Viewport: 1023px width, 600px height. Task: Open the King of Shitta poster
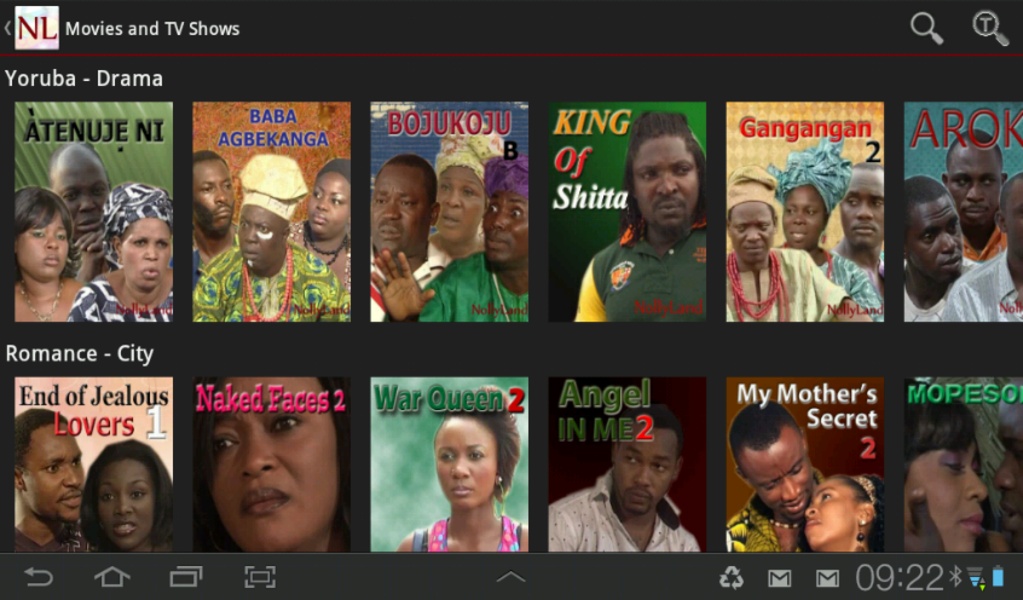(x=627, y=211)
